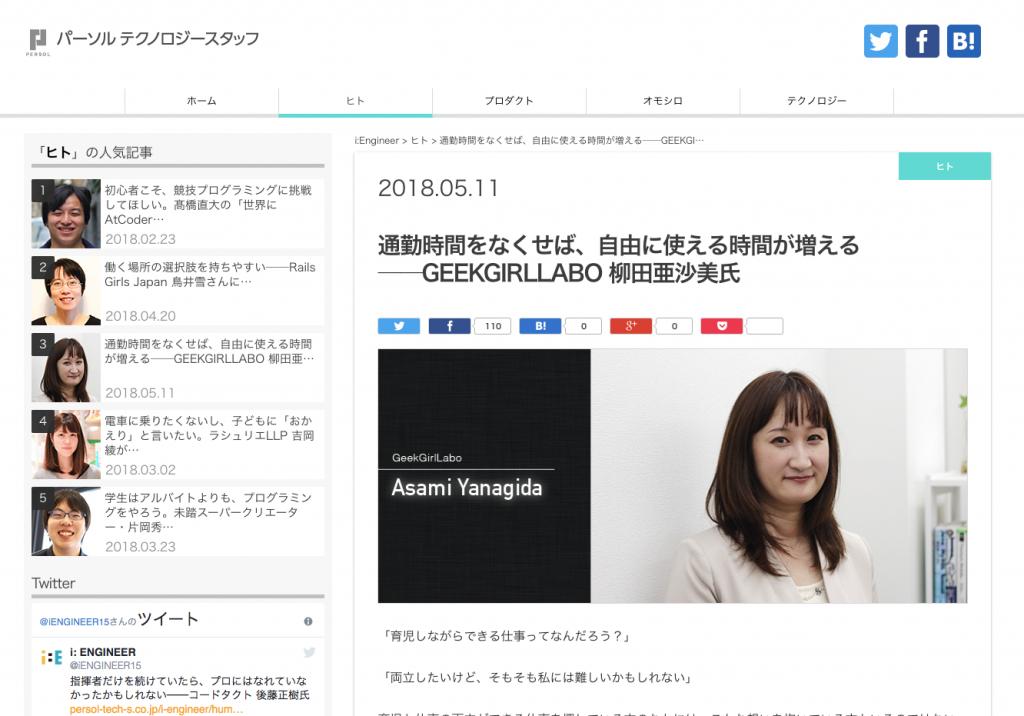Open the オモシロ navigation tab
1024x716 pixels.
pos(663,101)
